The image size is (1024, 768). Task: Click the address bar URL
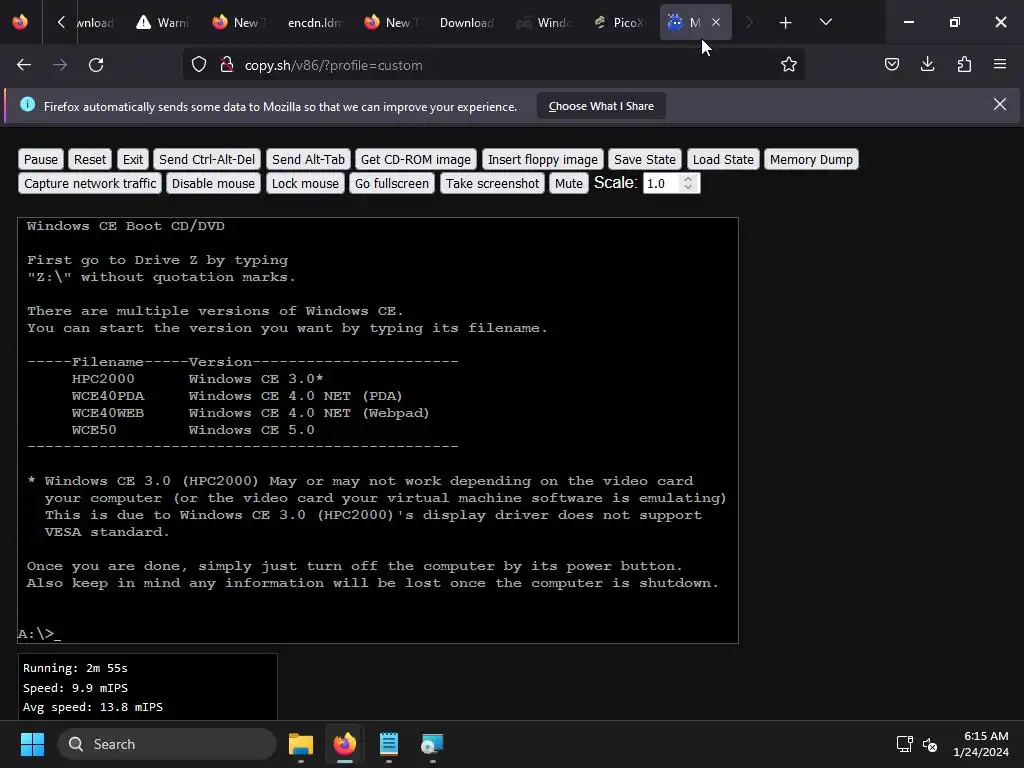(x=333, y=65)
